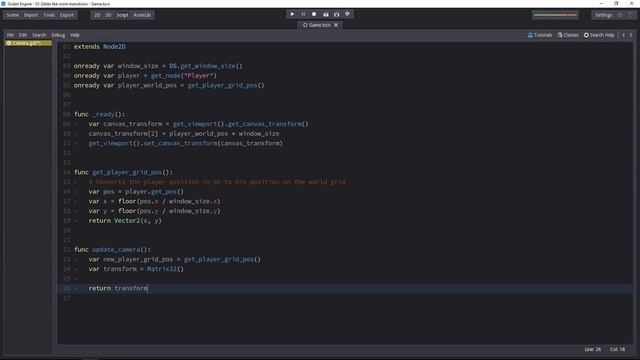This screenshot has height=360, width=640.
Task: Click 'set_canvas_transform' call on line 11
Action: (x=180, y=143)
